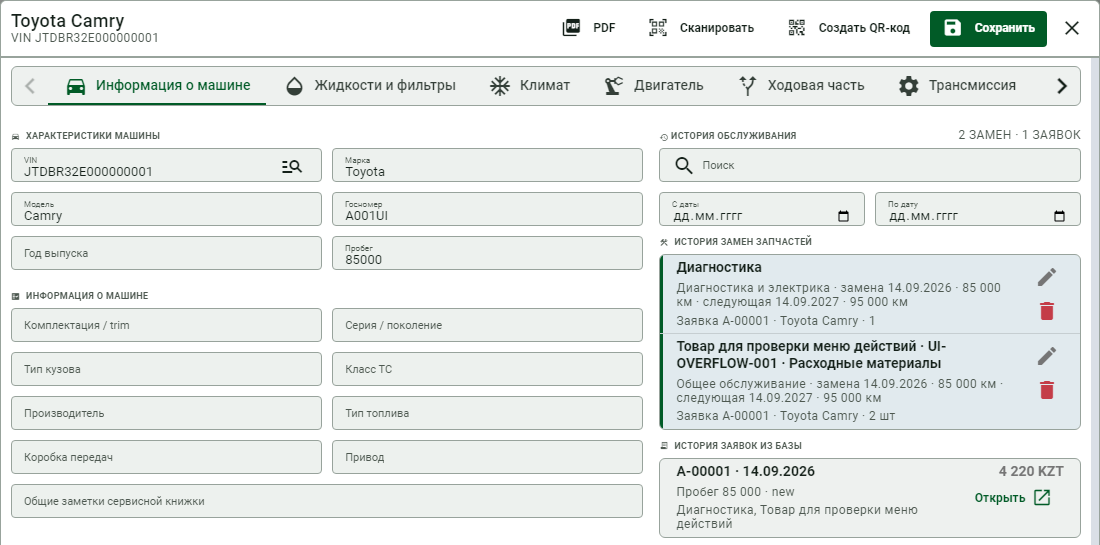Edit the UI-OVERFLOW-001 replacement record
Screen dimensions: 1100x545
(x=1047, y=356)
